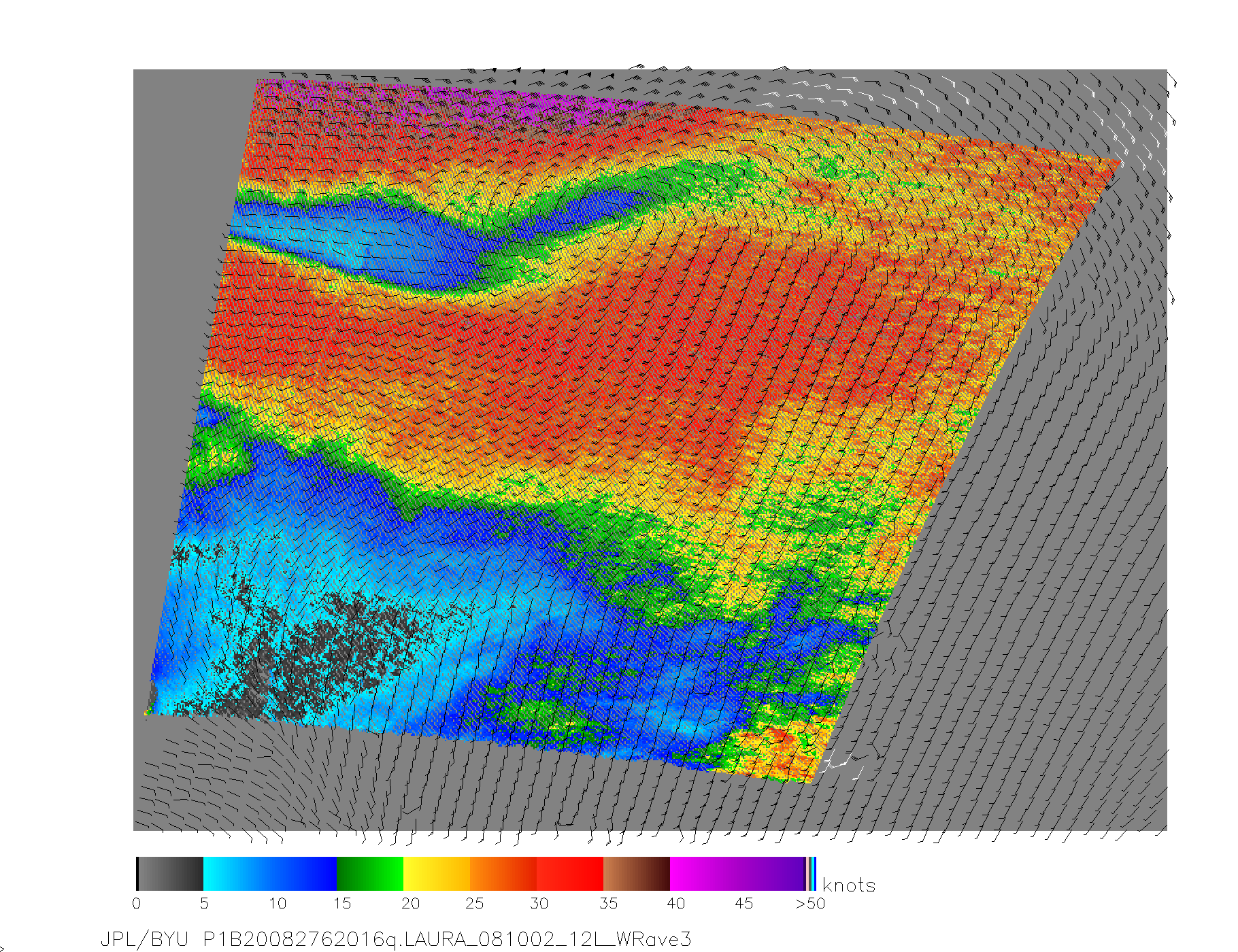
Task: Click the '10' tick label under the colorbar
Action: point(277,904)
